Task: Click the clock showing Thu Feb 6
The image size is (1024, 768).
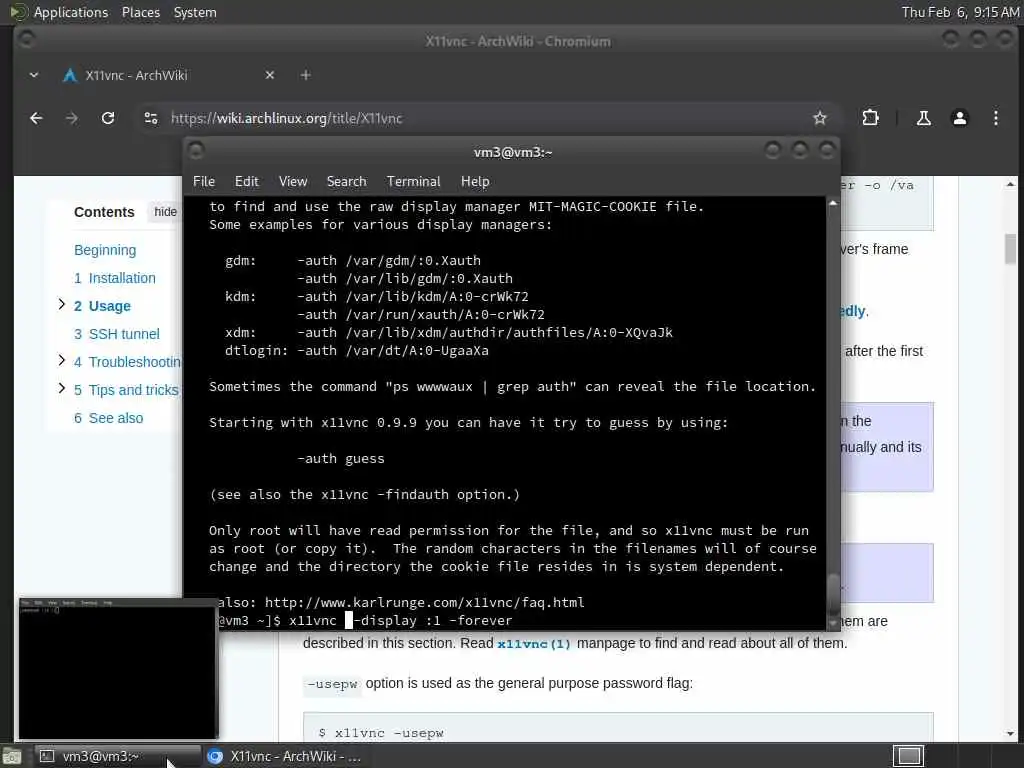Action: (x=960, y=12)
